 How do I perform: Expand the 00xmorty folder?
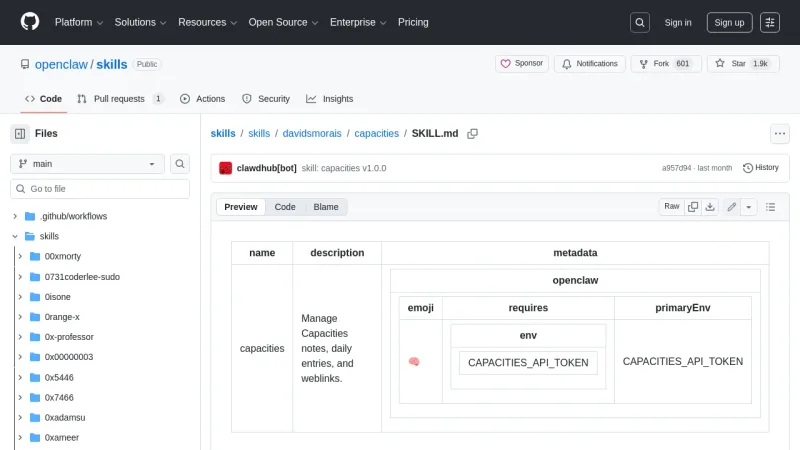point(20,256)
